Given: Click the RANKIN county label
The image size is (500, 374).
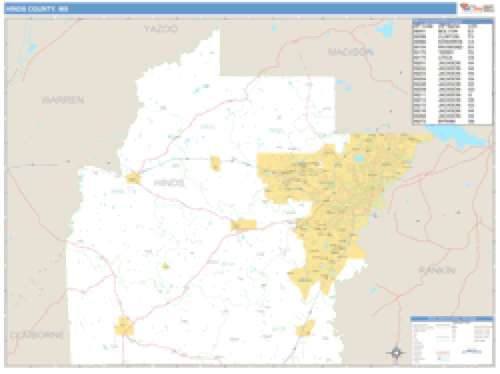Looking at the screenshot, I should 437,270.
